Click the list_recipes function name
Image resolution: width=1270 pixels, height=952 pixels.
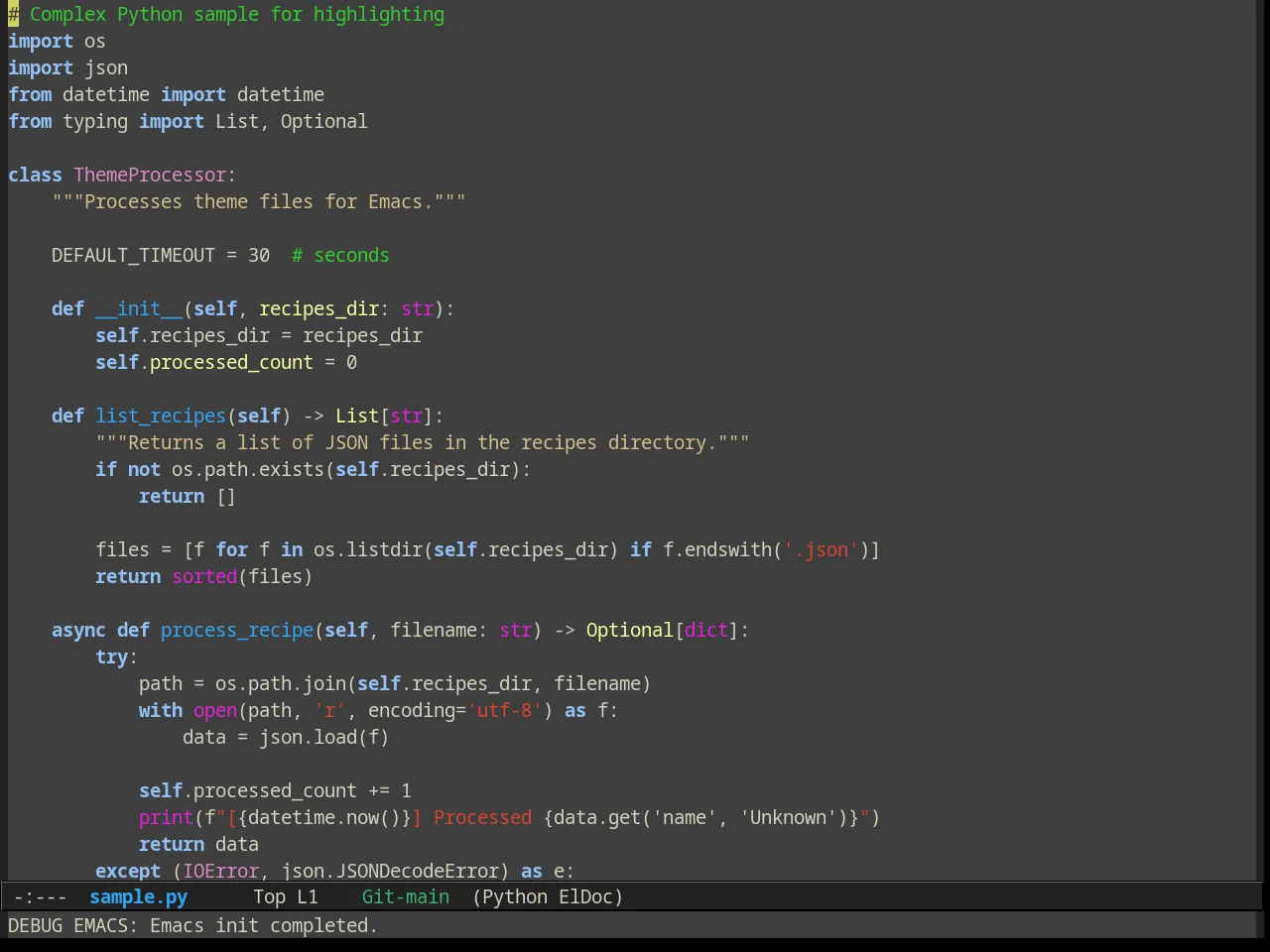(161, 416)
